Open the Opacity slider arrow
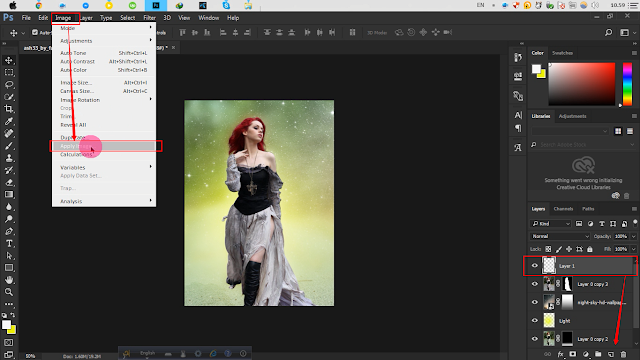The width and height of the screenshot is (640, 360). [633, 236]
